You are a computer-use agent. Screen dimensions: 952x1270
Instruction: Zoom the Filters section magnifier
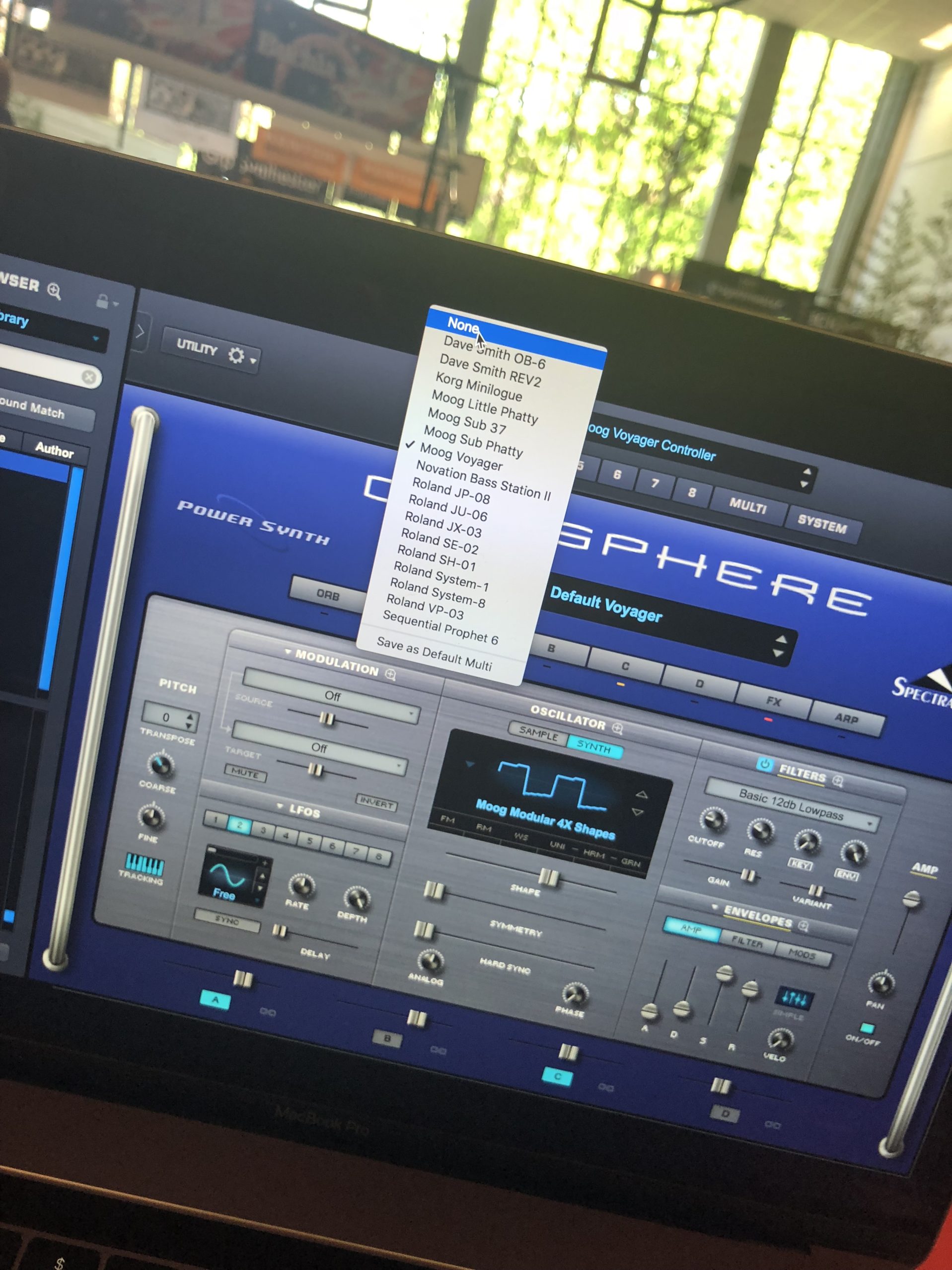click(838, 781)
